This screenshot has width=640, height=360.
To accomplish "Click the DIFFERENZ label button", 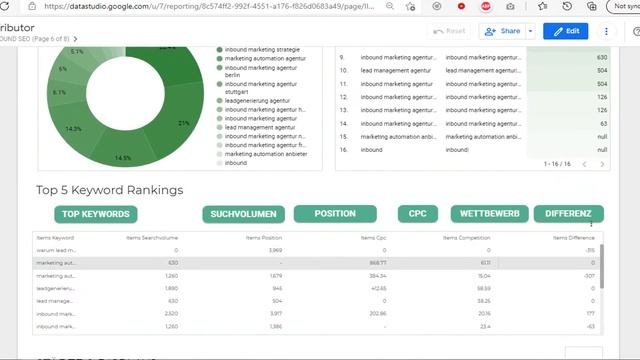I will point(568,214).
